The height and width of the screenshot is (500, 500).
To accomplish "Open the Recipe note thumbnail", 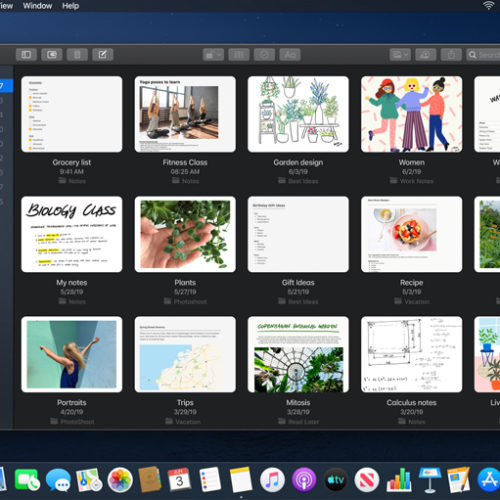I will (412, 234).
